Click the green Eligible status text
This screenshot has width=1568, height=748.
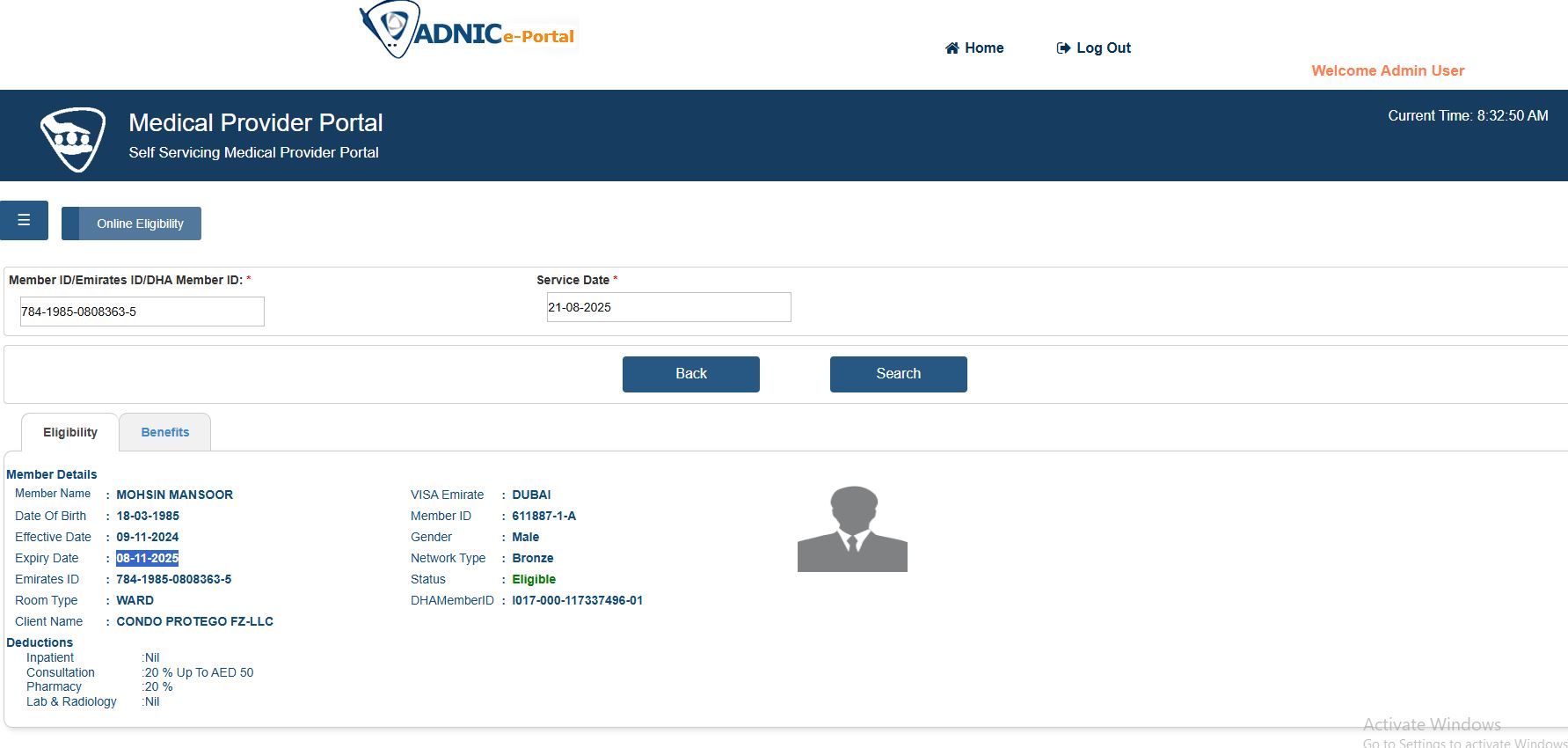tap(533, 579)
